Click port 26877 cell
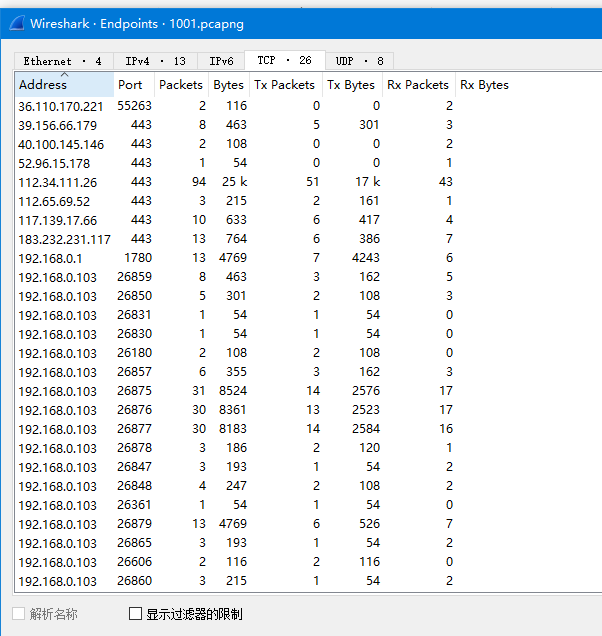Viewport: 602px width, 636px height. tap(134, 429)
